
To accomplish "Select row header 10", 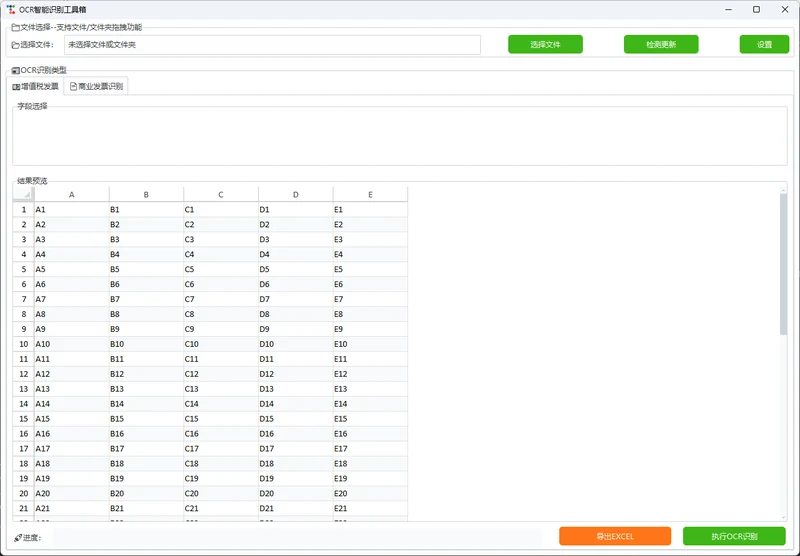I will pyautogui.click(x=23, y=344).
